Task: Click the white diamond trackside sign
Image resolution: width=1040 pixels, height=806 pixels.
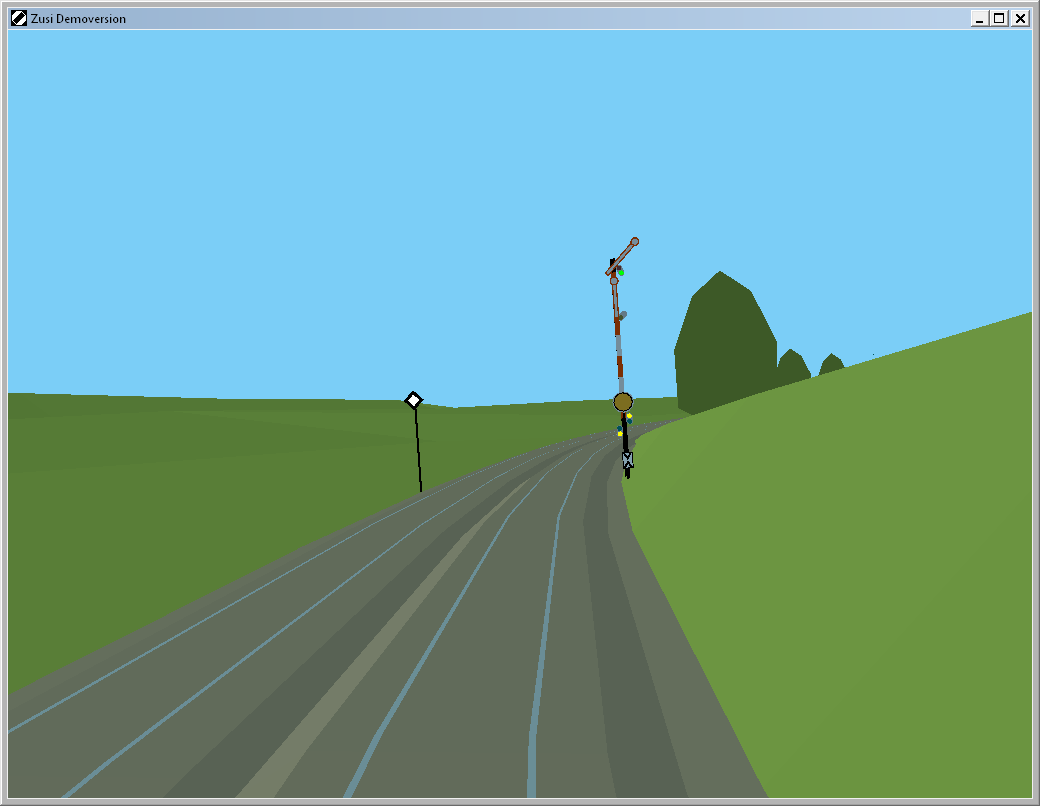Action: click(413, 400)
